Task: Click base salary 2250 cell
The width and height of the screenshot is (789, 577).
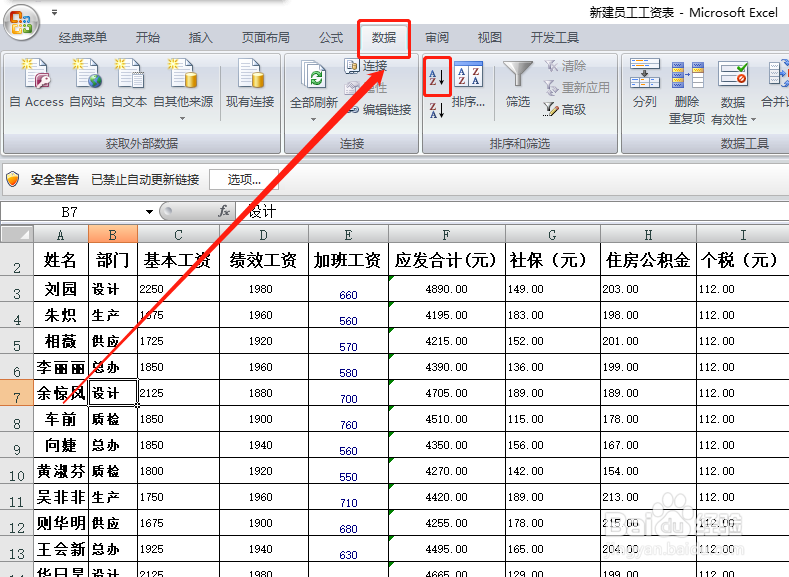Action: tap(178, 289)
